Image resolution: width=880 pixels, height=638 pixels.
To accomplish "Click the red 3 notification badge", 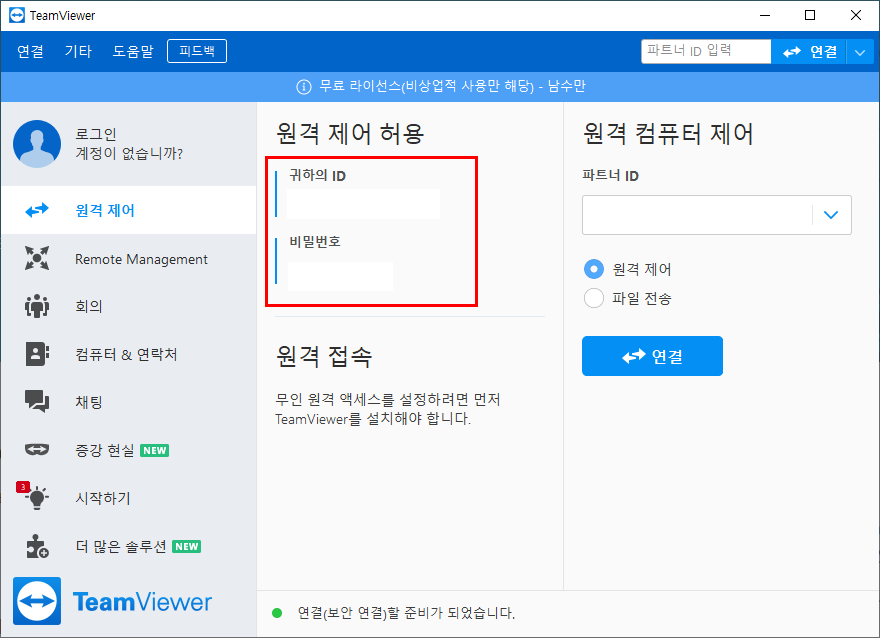I will click(x=22, y=486).
